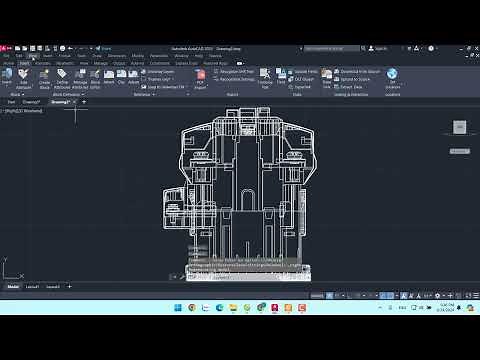The width and height of the screenshot is (480, 360).
Task: Click the Windows Start button on taskbar
Action: (178, 308)
